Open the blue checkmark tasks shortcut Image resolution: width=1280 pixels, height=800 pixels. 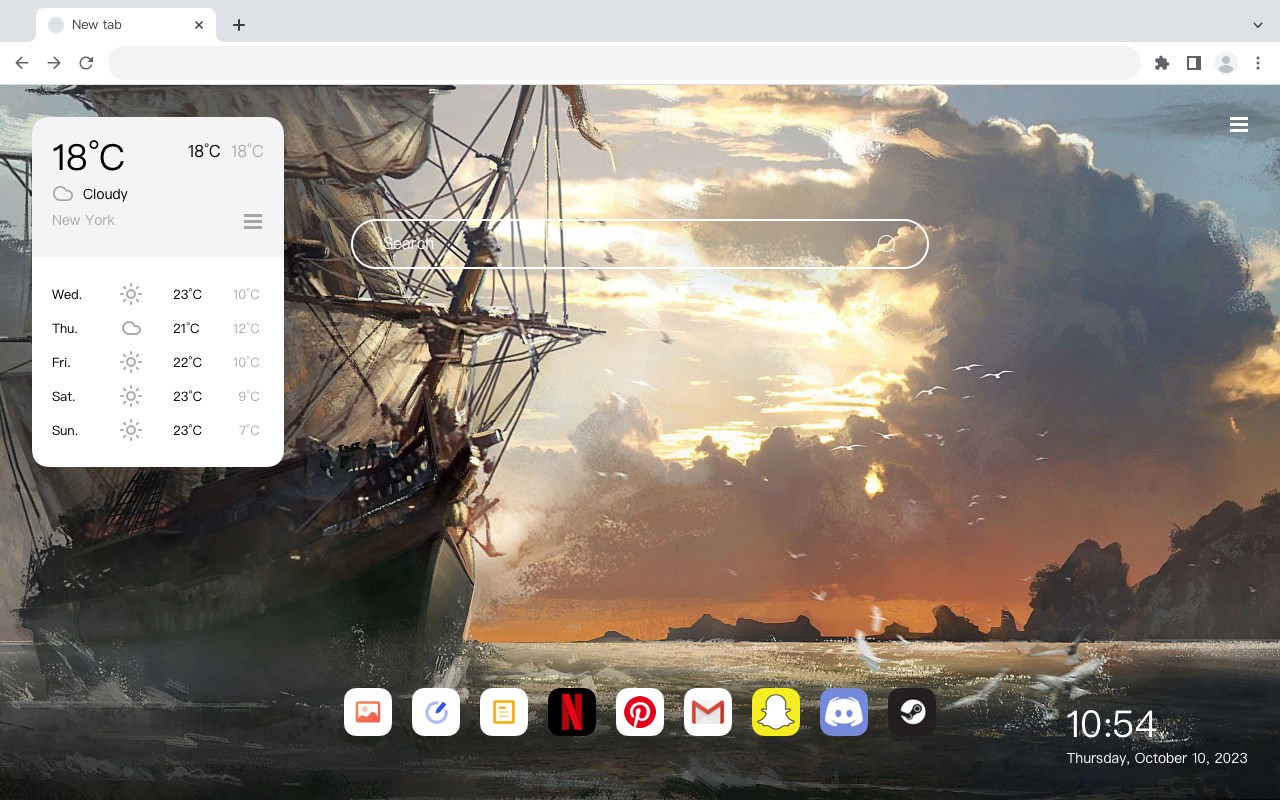point(436,712)
